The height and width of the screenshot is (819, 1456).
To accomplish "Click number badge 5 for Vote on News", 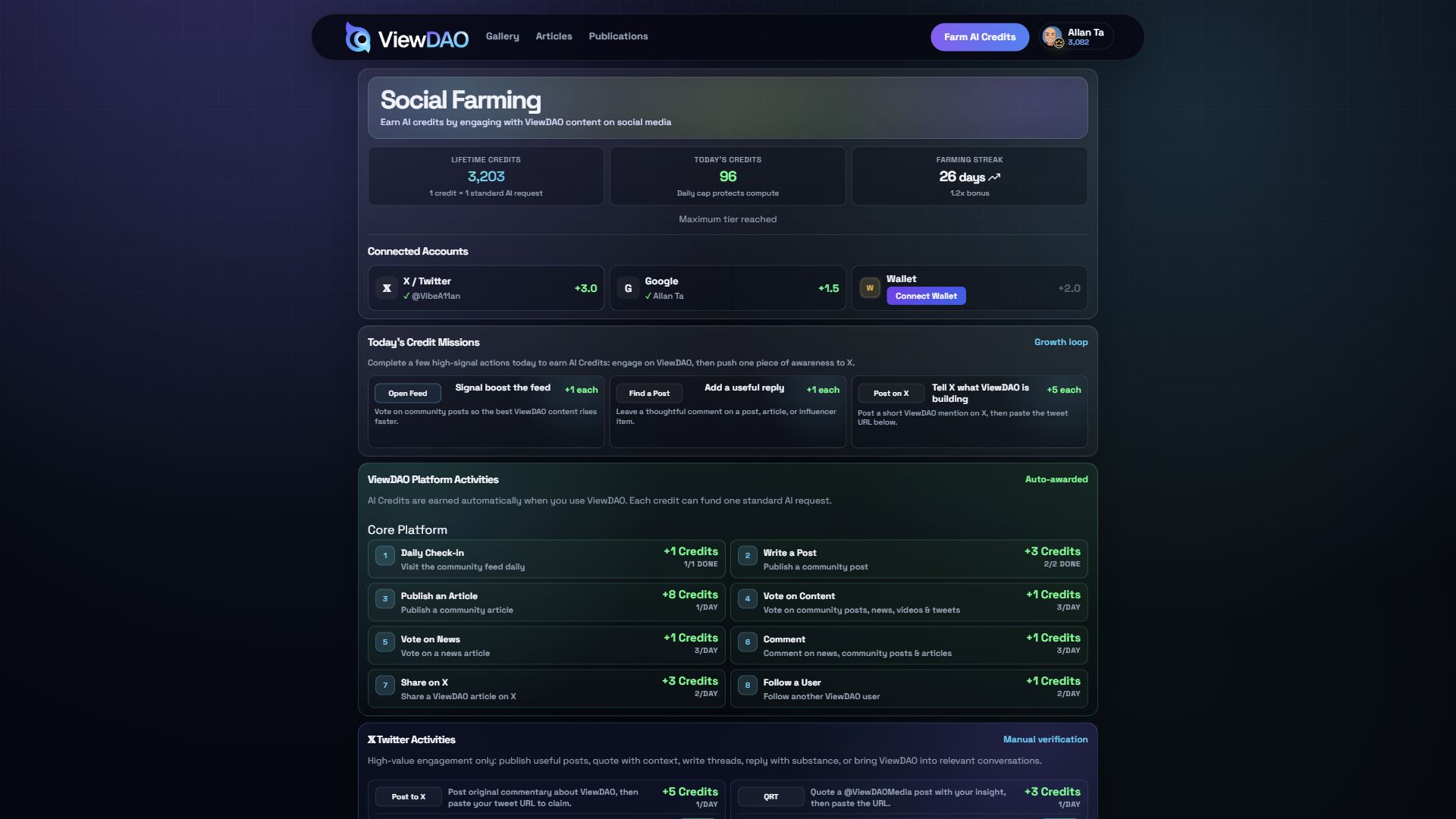I will tap(385, 642).
